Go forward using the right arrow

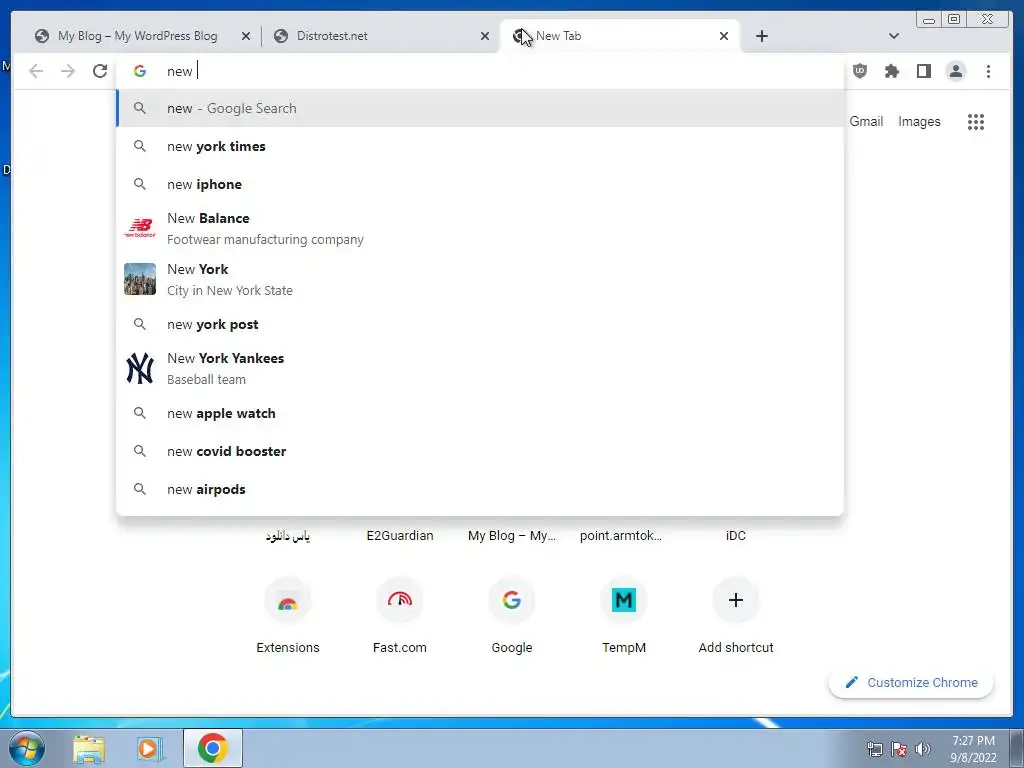click(68, 71)
